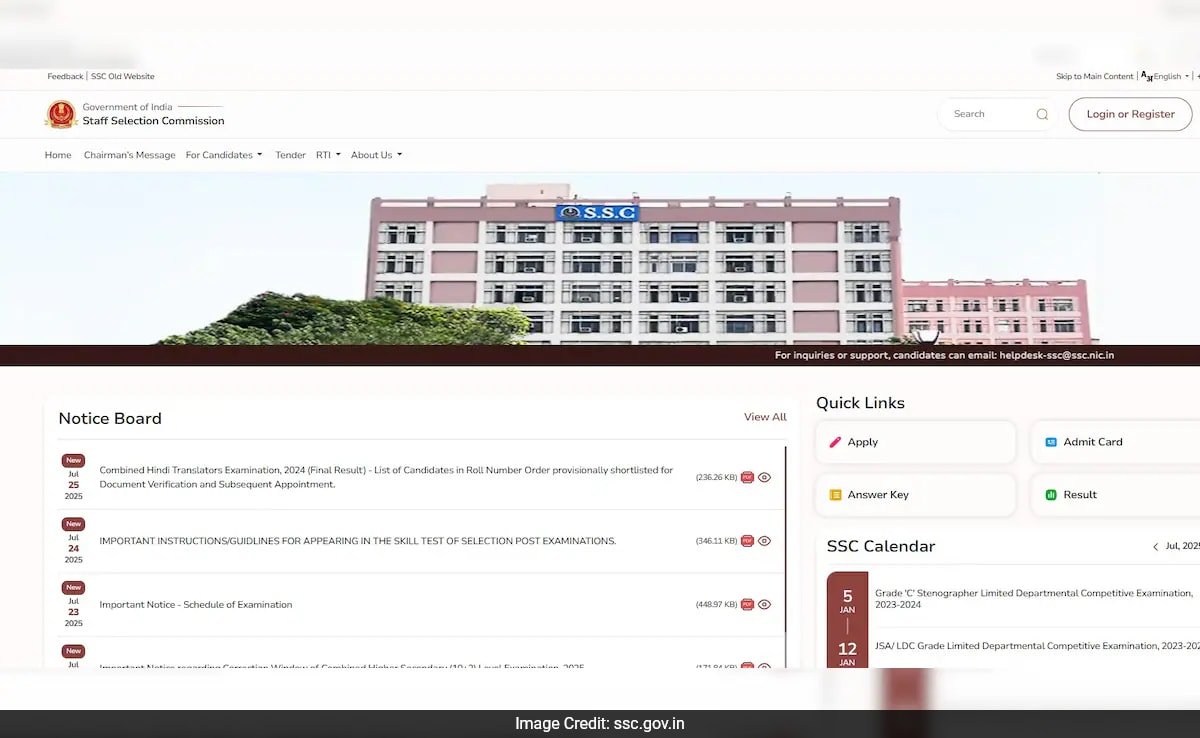Expand the About Us dropdown
Screen dimensions: 1200x738
[x=376, y=155]
